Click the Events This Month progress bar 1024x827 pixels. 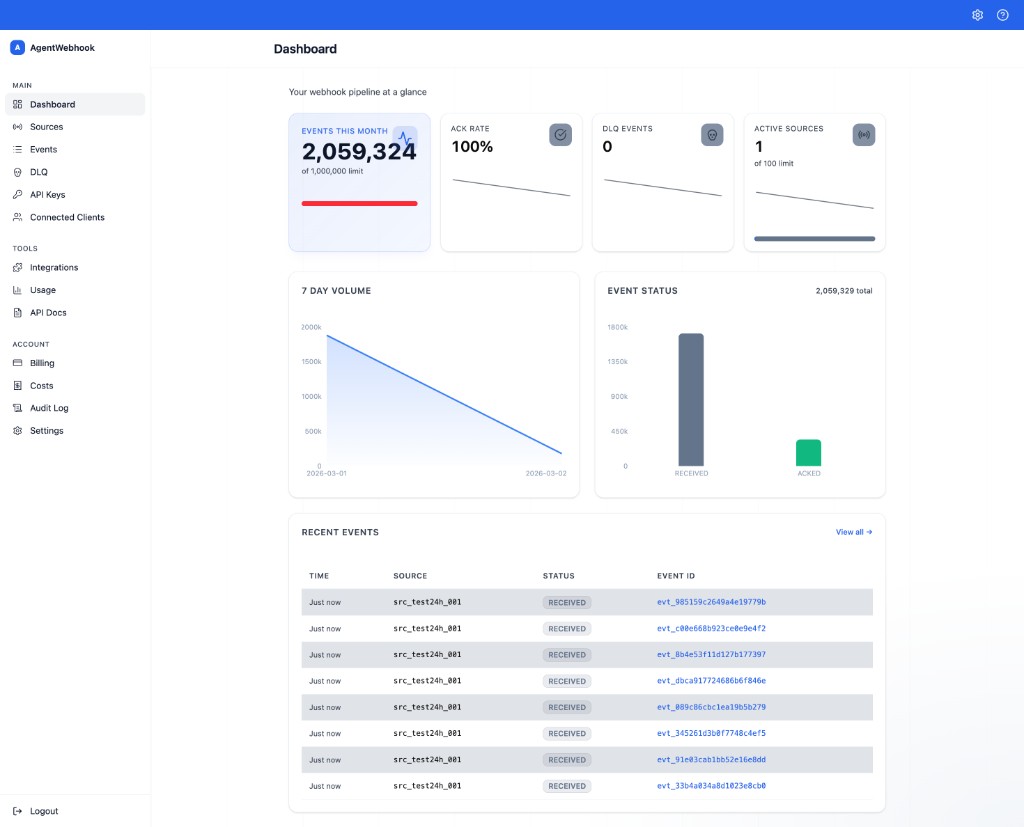point(359,203)
